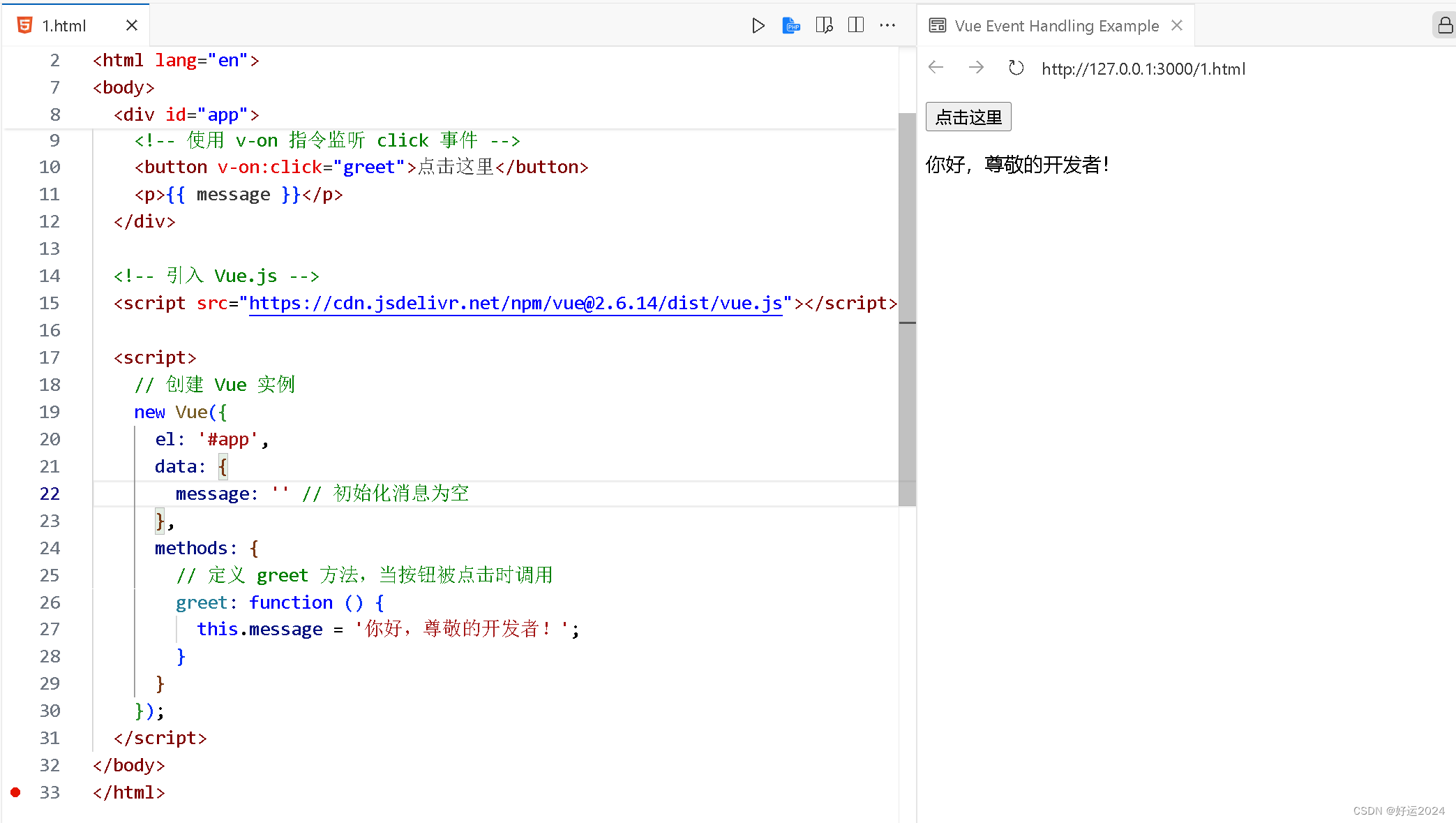Click the lock icon in preview panel
Image resolution: width=1456 pixels, height=823 pixels.
tap(1446, 26)
